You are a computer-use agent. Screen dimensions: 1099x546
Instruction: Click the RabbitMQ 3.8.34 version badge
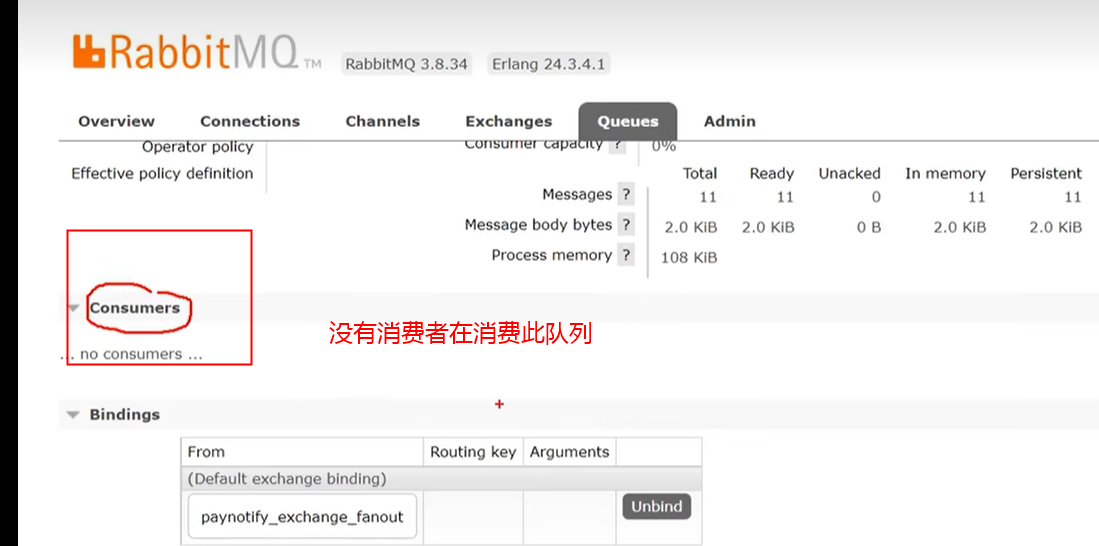tap(406, 64)
